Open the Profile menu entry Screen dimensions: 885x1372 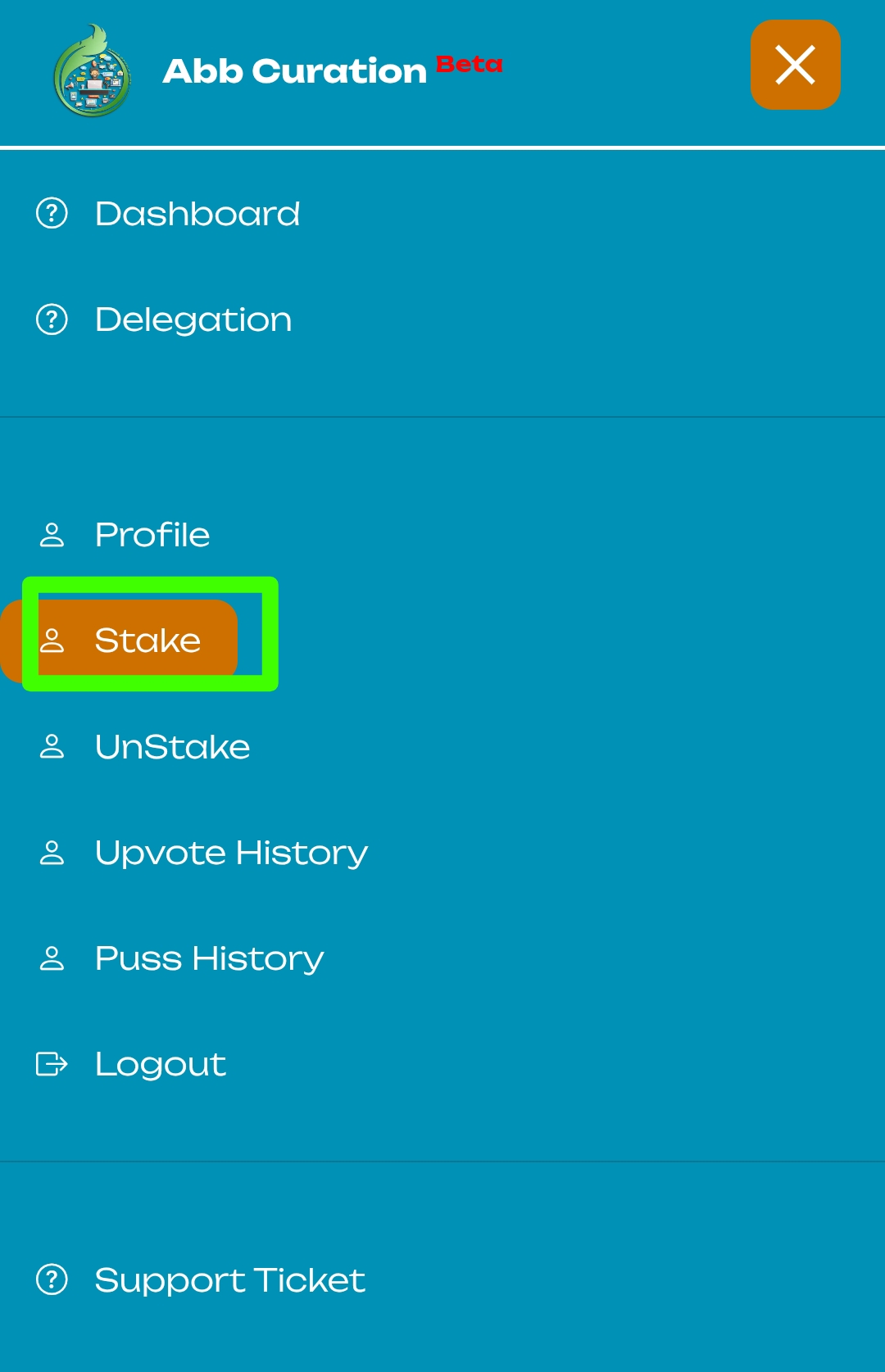(152, 535)
